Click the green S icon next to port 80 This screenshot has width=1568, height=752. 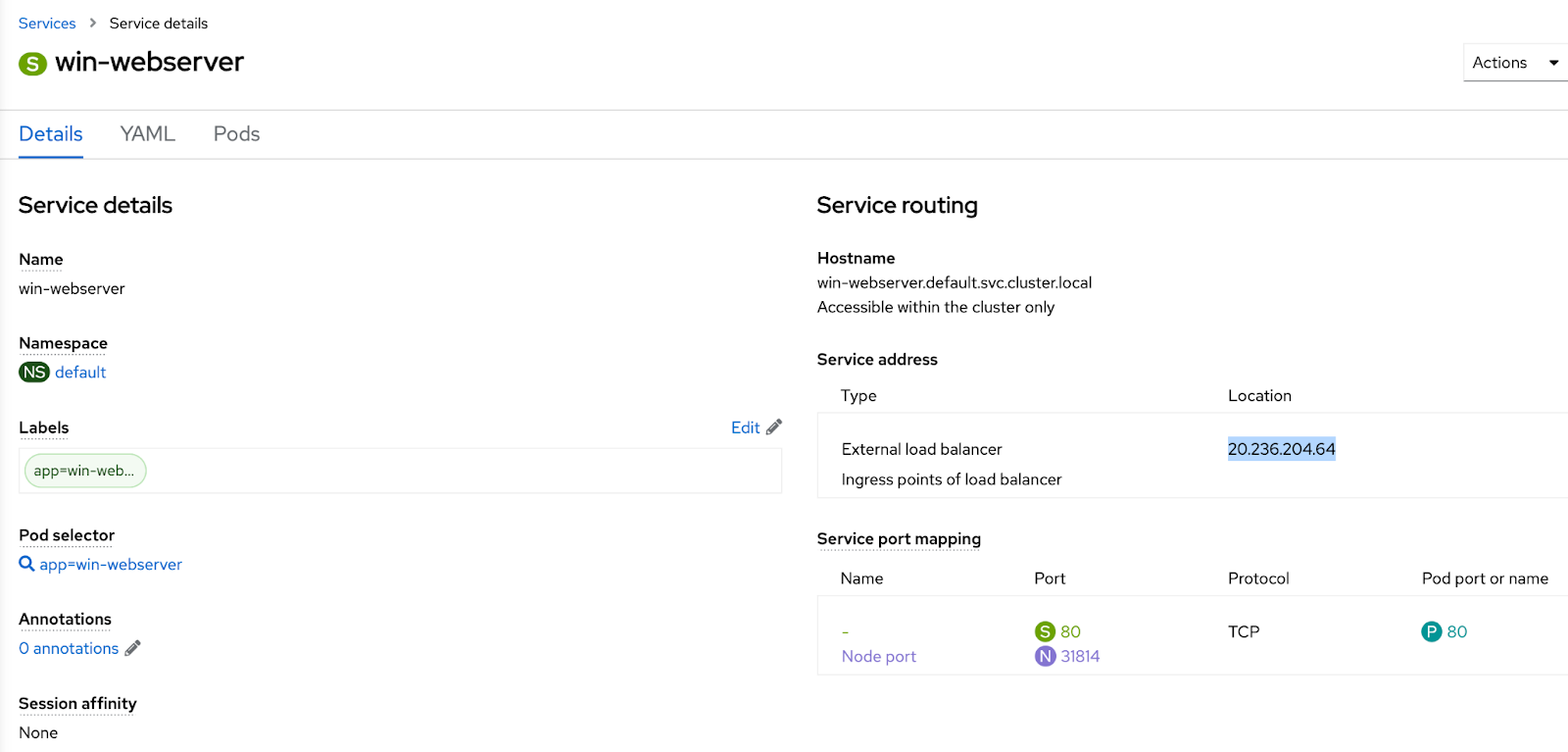tap(1046, 631)
